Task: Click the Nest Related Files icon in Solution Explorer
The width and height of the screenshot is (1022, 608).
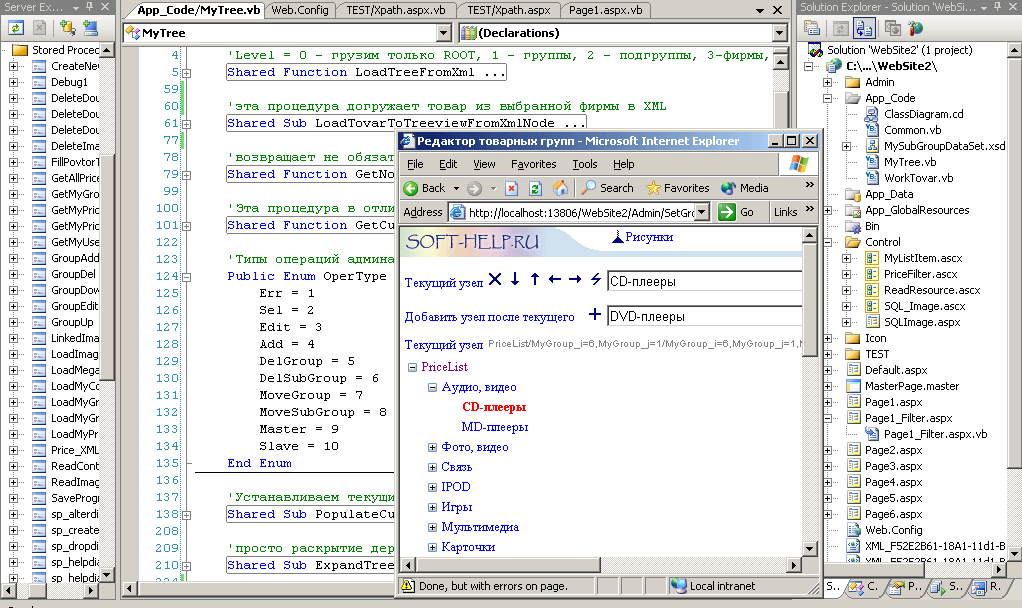Action: pos(864,27)
